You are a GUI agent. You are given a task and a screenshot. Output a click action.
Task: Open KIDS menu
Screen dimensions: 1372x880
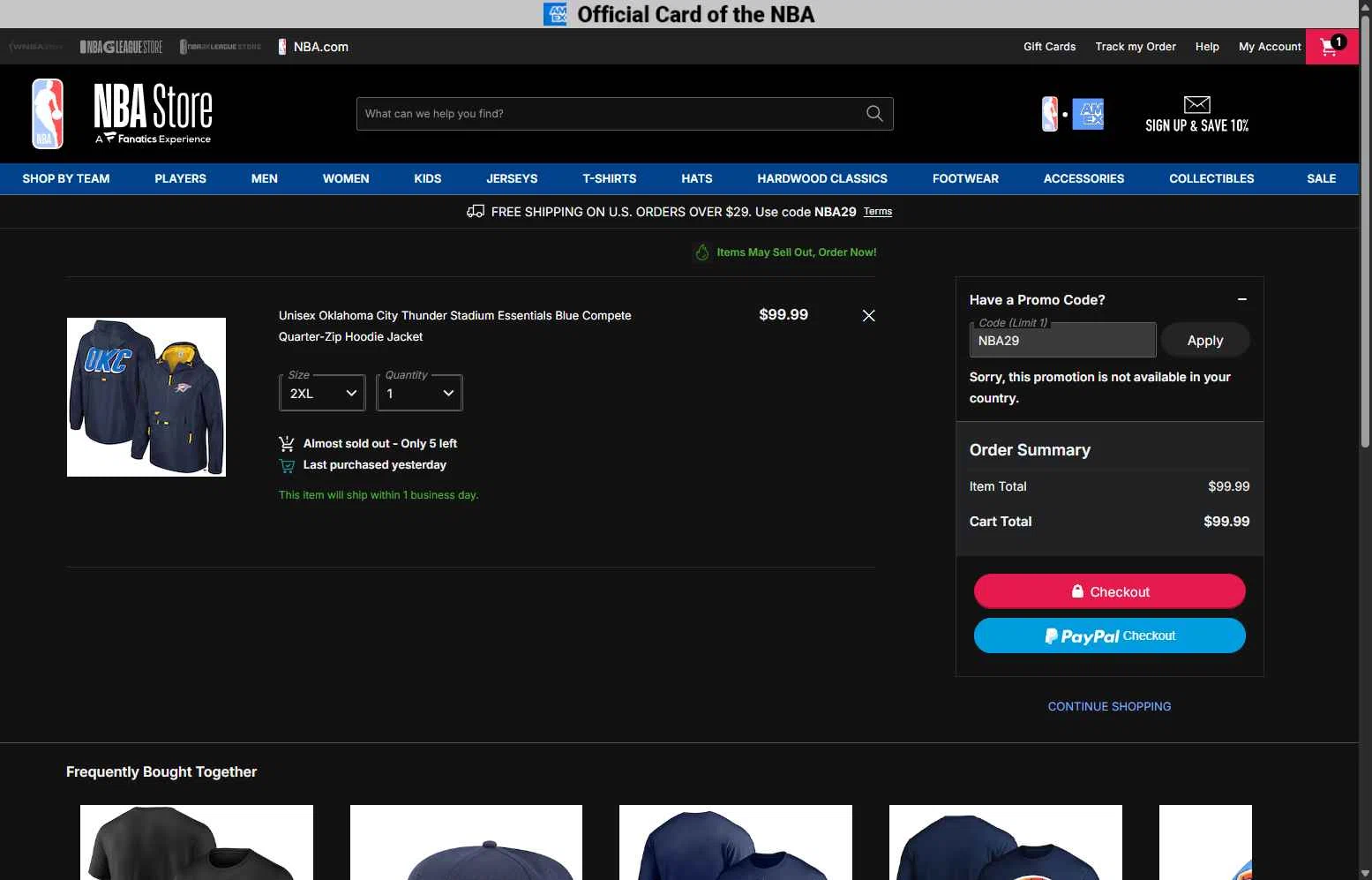click(x=428, y=178)
